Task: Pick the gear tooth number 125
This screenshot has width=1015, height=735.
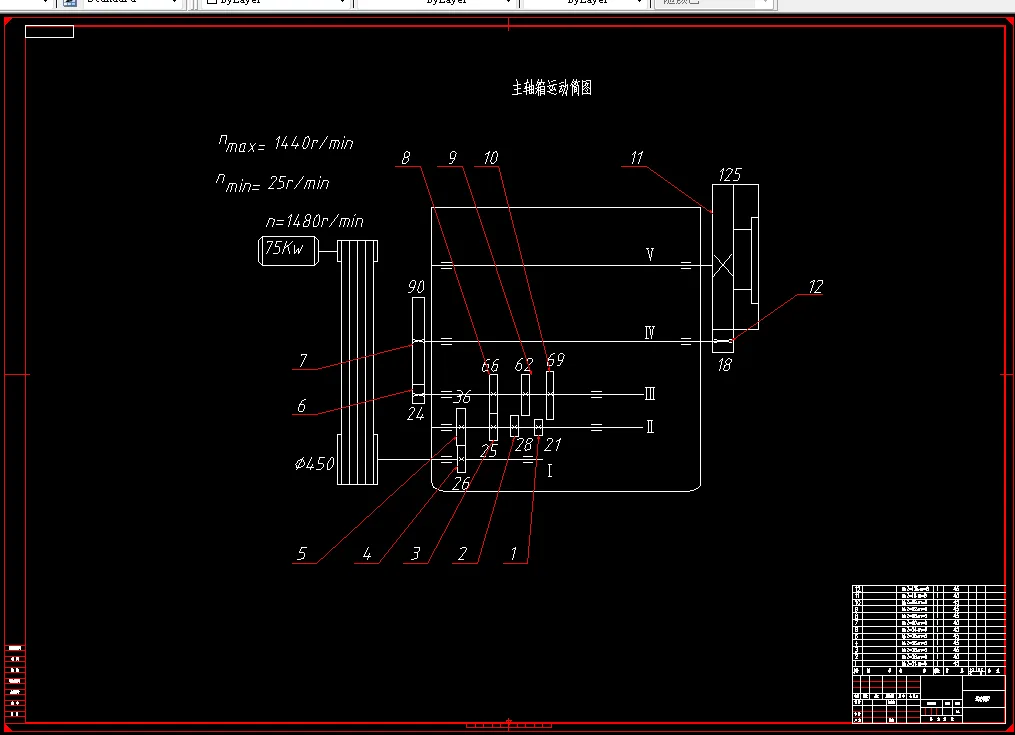Action: [730, 175]
